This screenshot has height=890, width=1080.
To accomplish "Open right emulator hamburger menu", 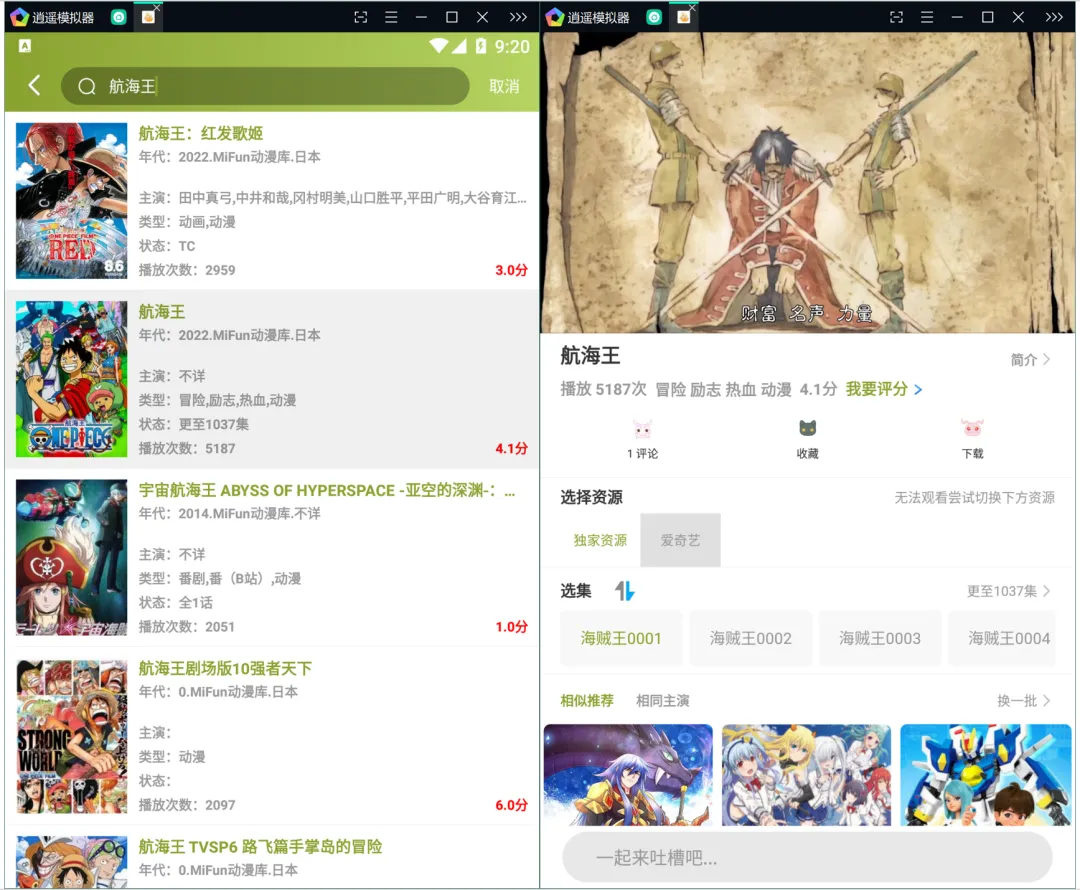I will 927,17.
